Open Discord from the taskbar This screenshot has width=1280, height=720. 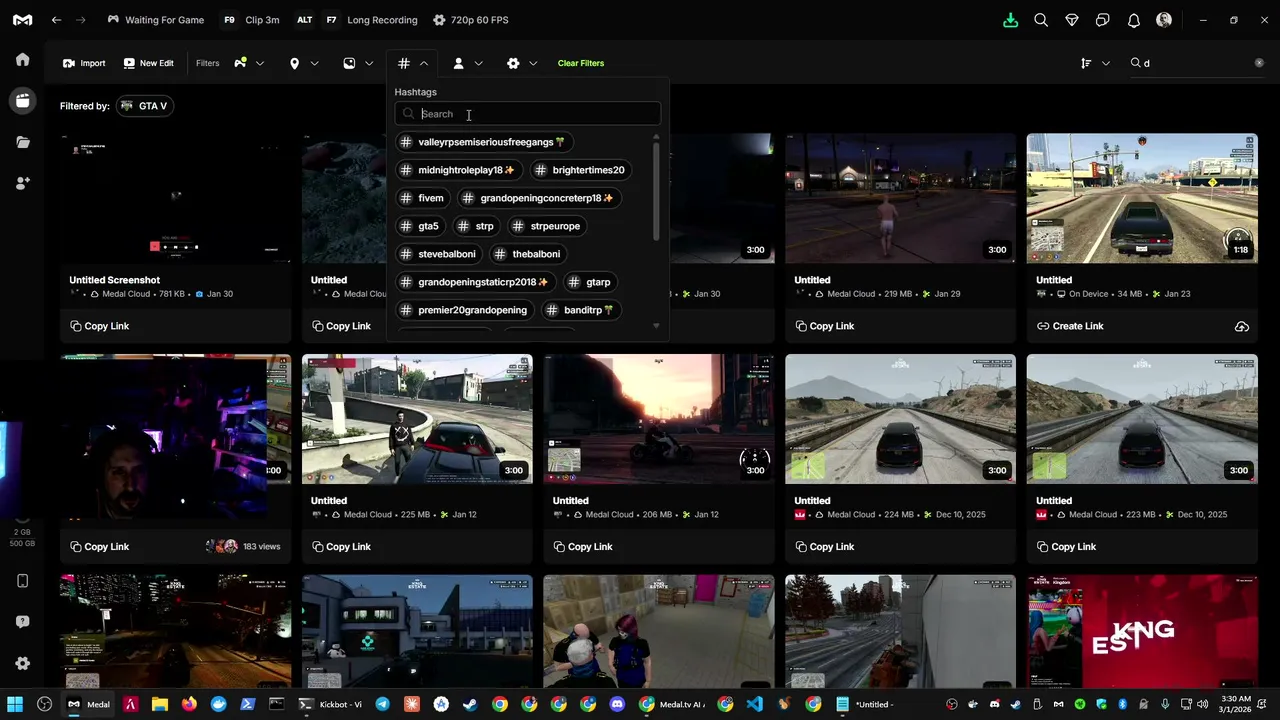pyautogui.click(x=617, y=704)
